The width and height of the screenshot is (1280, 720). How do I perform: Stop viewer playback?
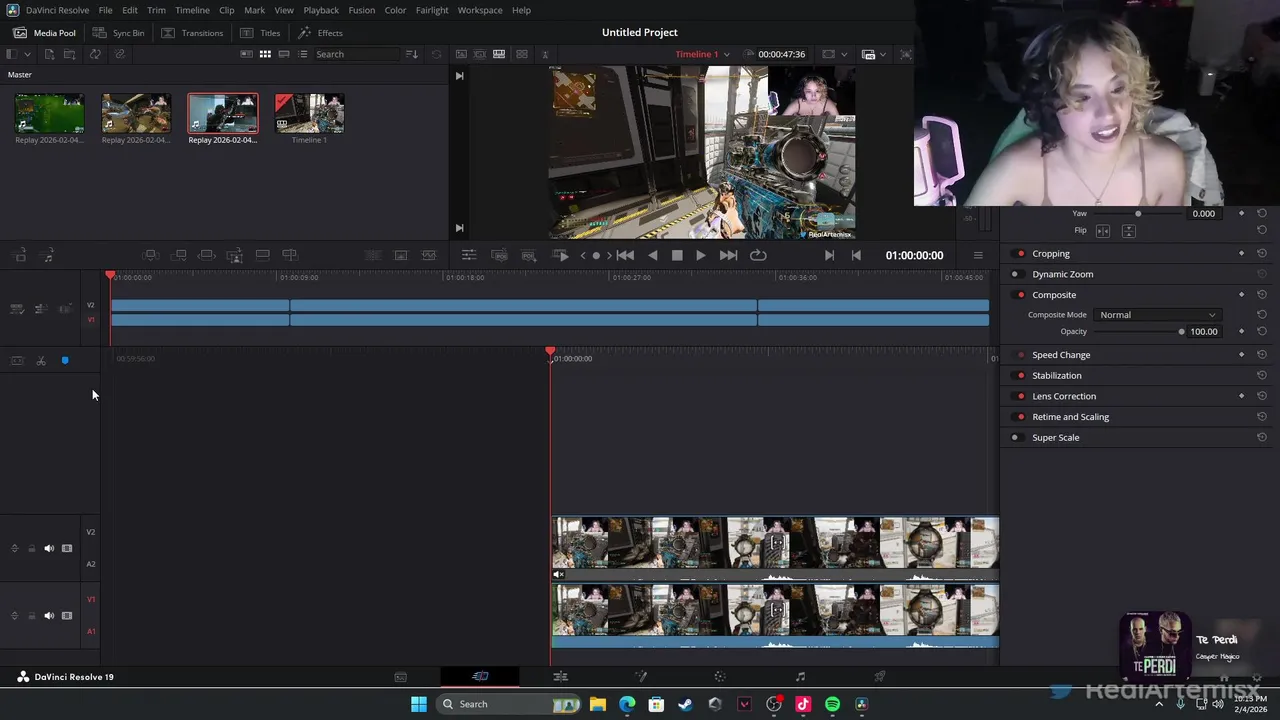click(677, 255)
